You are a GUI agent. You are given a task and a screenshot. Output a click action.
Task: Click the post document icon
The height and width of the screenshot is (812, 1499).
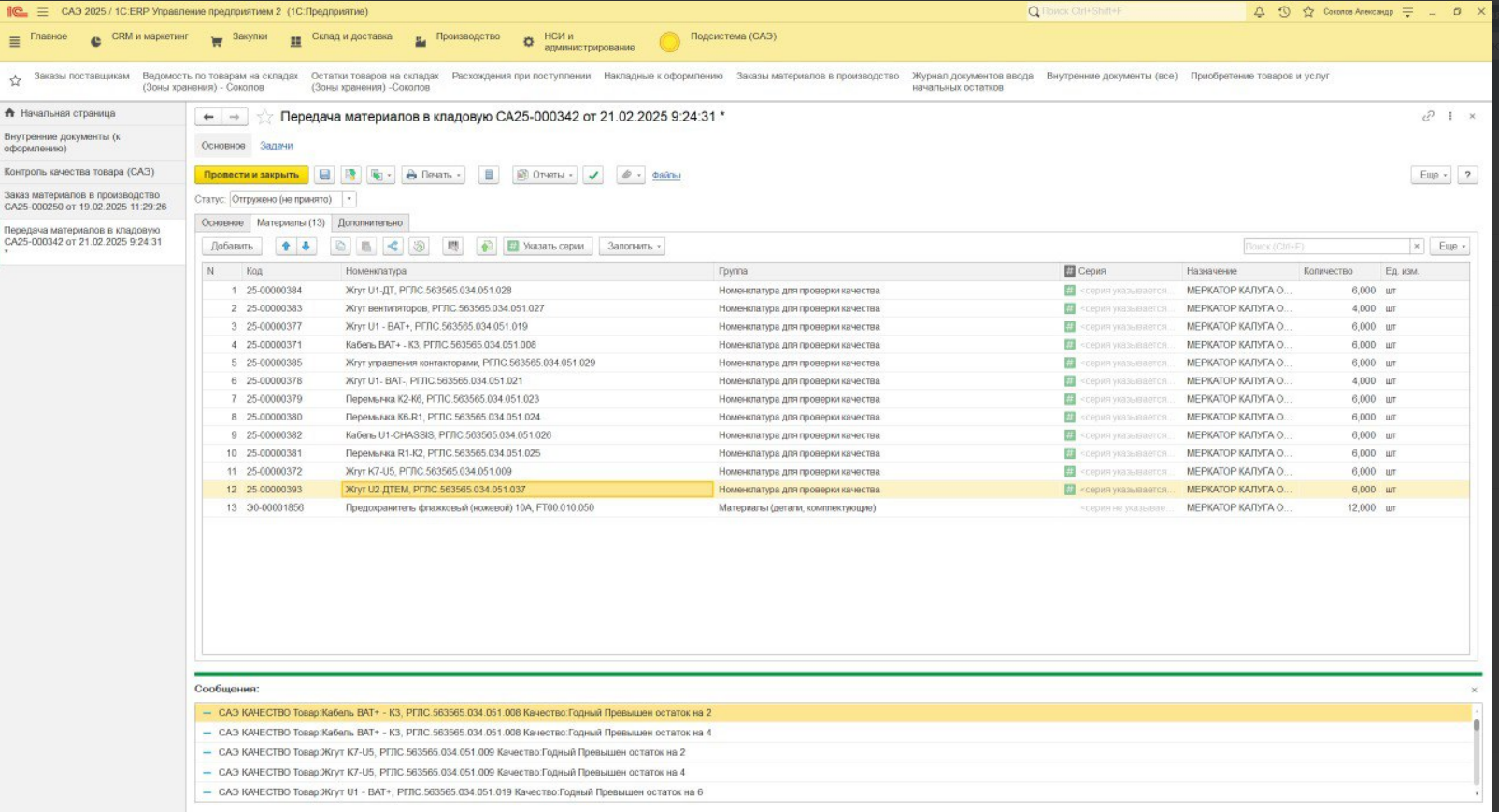coord(350,175)
